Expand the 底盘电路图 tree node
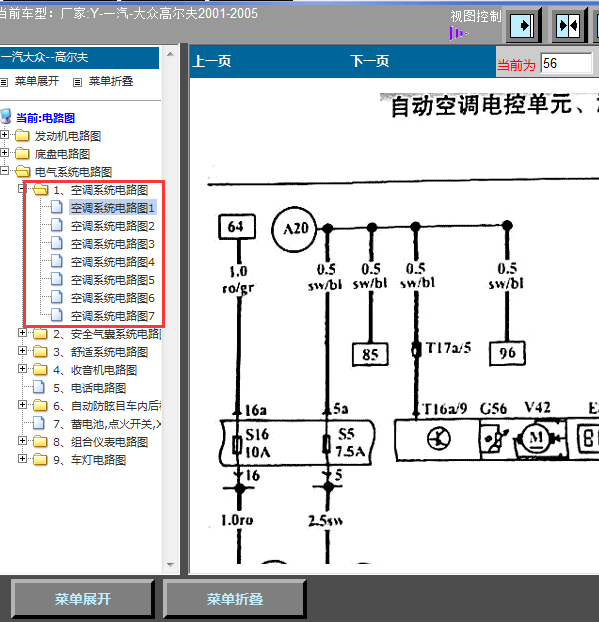The height and width of the screenshot is (622, 599). (x=4, y=153)
